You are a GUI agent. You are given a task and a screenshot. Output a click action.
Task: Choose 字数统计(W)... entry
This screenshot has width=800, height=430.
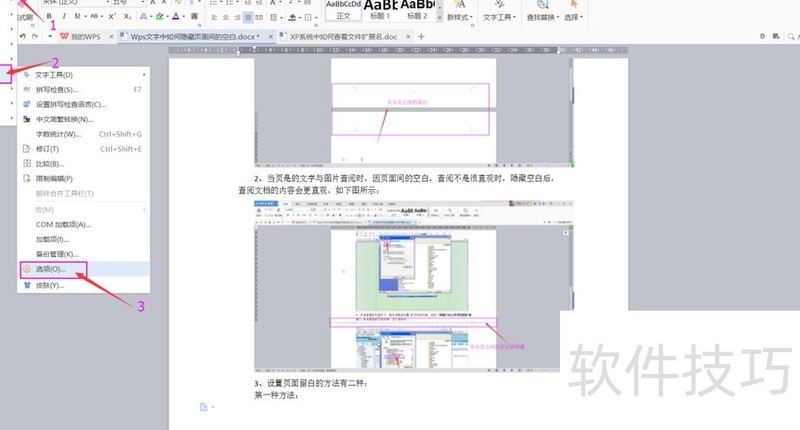click(84, 134)
